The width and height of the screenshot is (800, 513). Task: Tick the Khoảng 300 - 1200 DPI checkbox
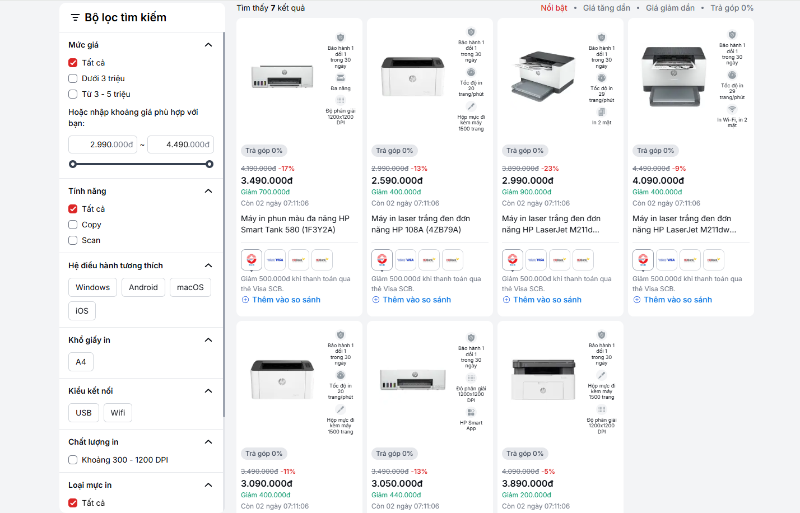(73, 460)
